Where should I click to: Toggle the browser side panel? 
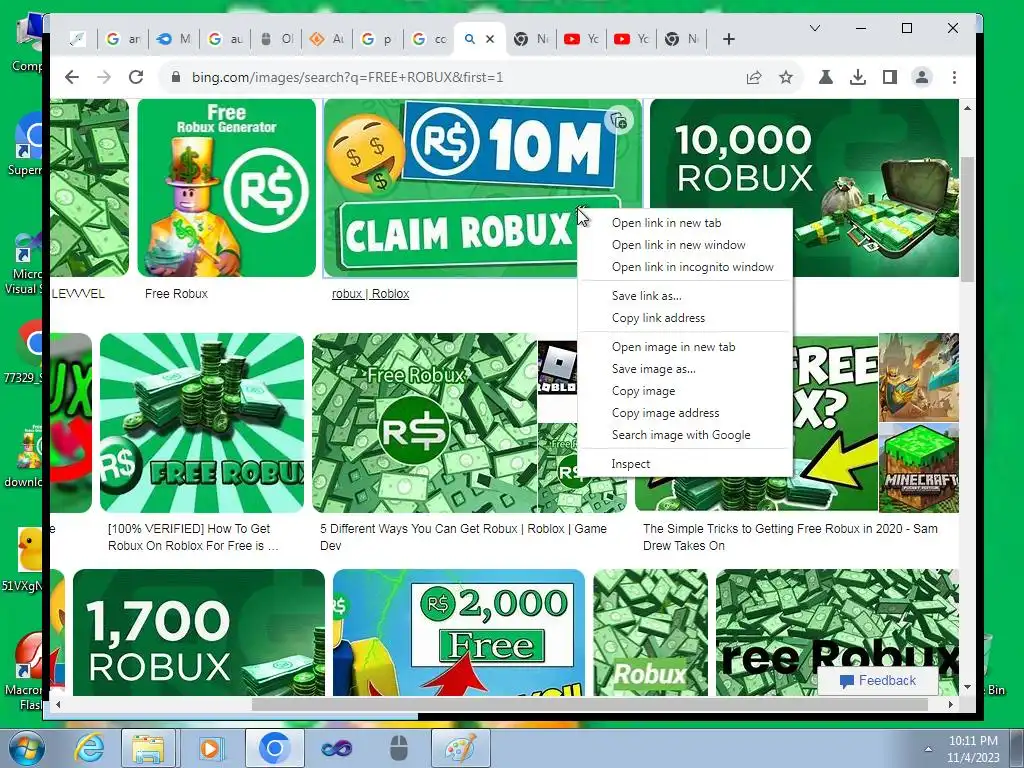[x=889, y=77]
